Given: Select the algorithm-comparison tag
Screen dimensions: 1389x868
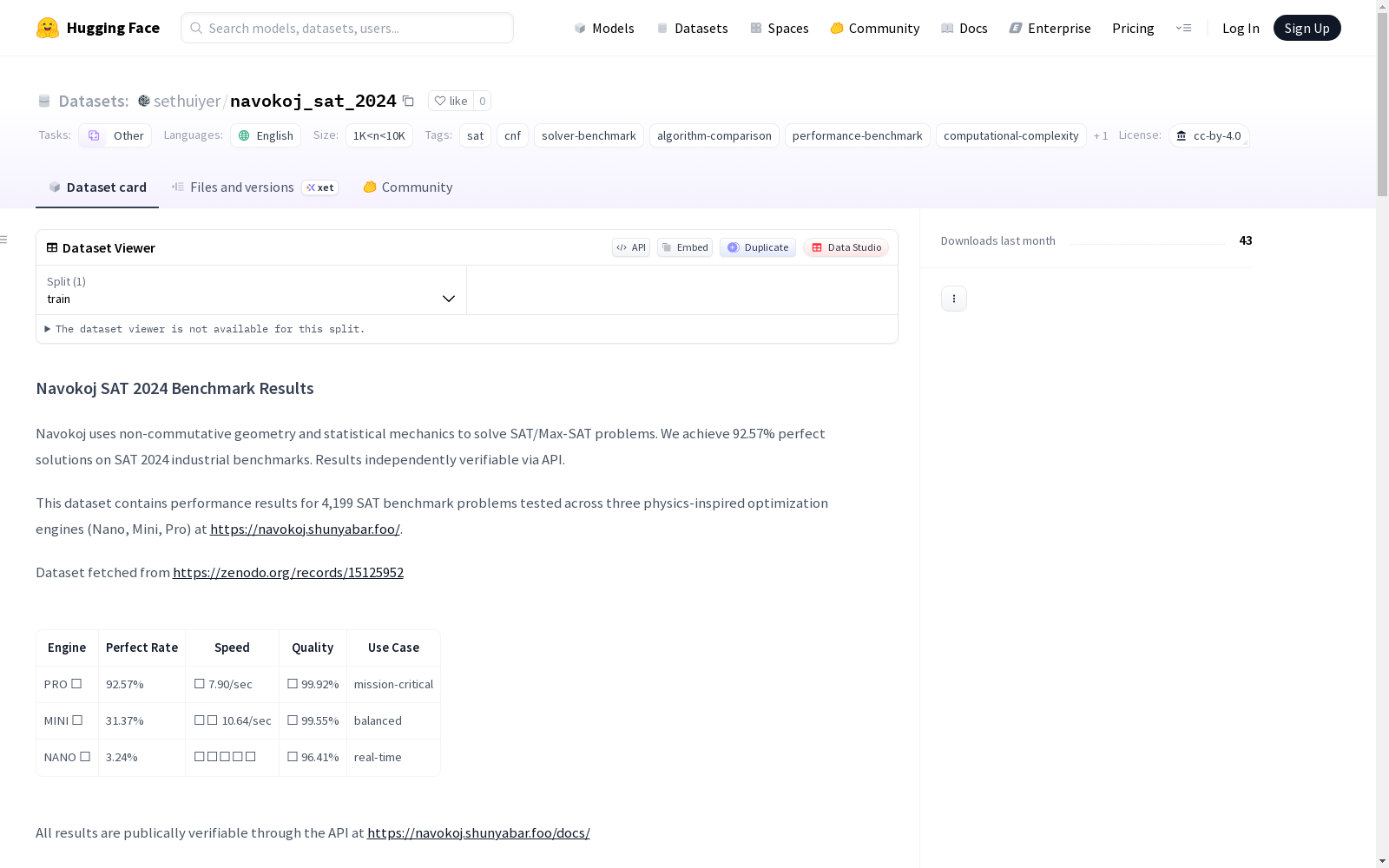Looking at the screenshot, I should (714, 135).
